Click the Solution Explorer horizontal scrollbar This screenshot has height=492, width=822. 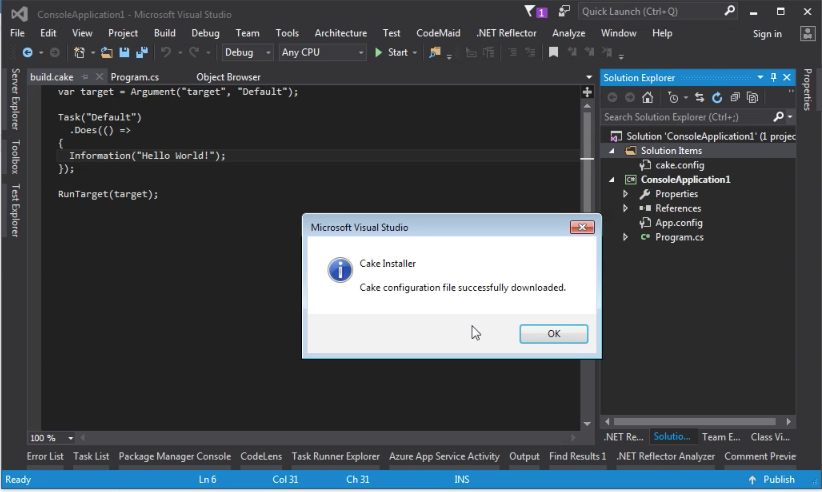coord(695,422)
